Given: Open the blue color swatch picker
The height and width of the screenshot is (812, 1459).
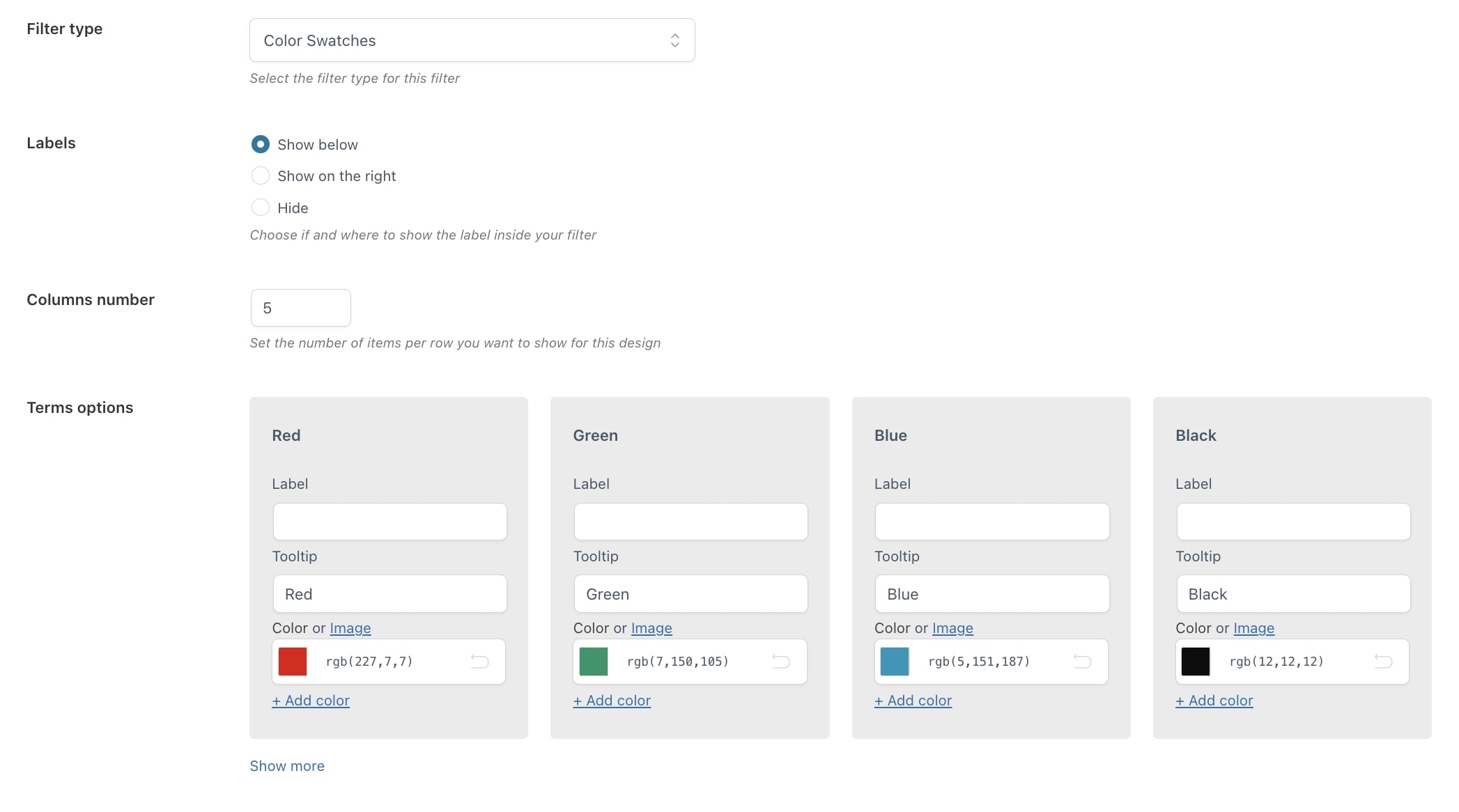Looking at the screenshot, I should [x=895, y=662].
